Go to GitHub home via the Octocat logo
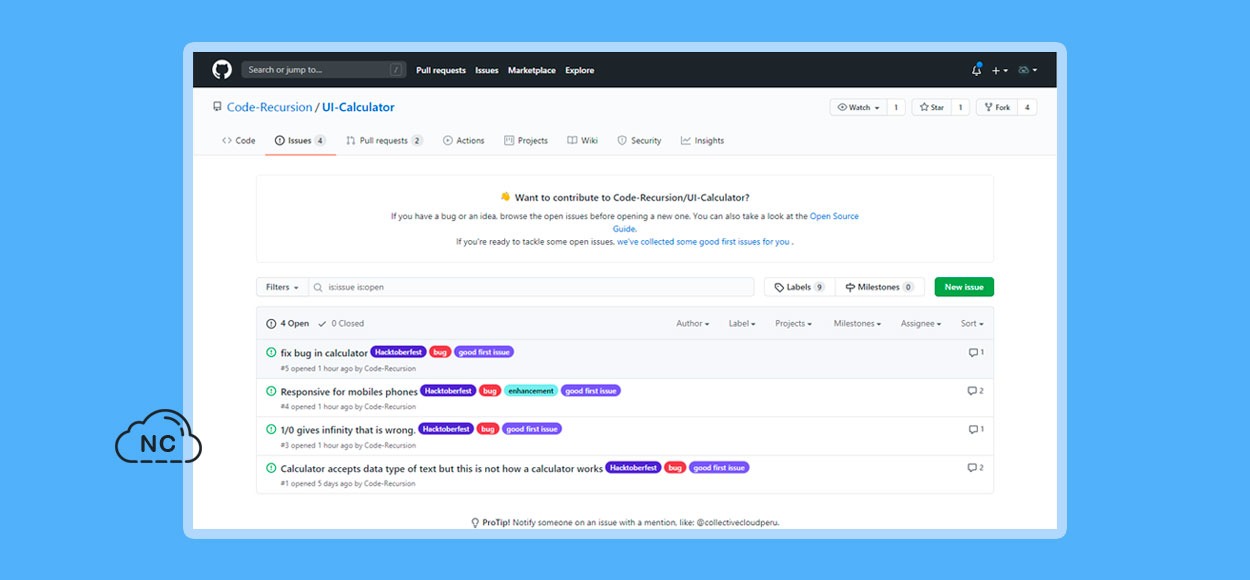This screenshot has height=580, width=1250. click(x=222, y=70)
